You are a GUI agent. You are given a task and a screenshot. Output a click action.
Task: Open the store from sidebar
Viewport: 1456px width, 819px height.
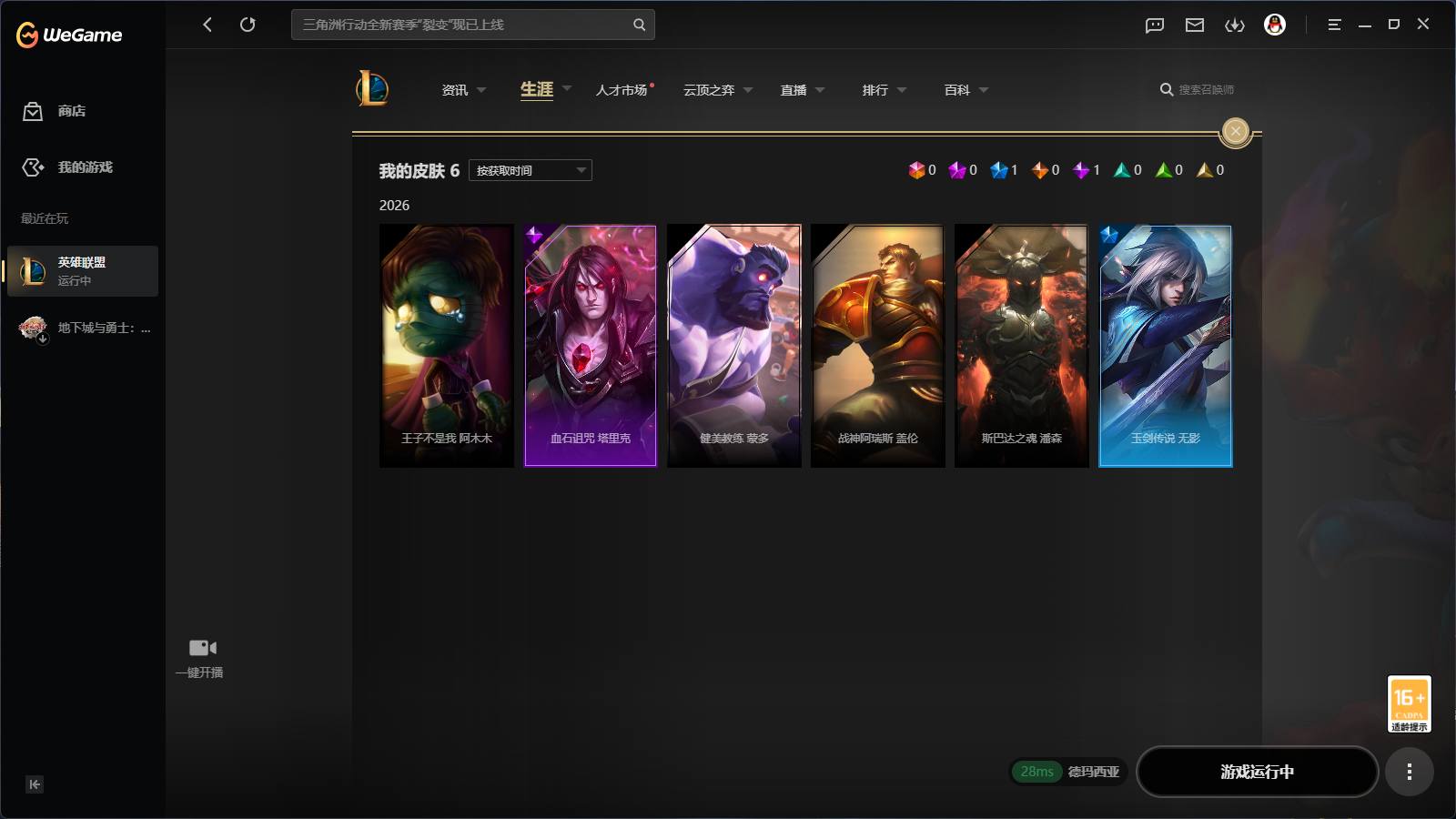click(x=55, y=111)
